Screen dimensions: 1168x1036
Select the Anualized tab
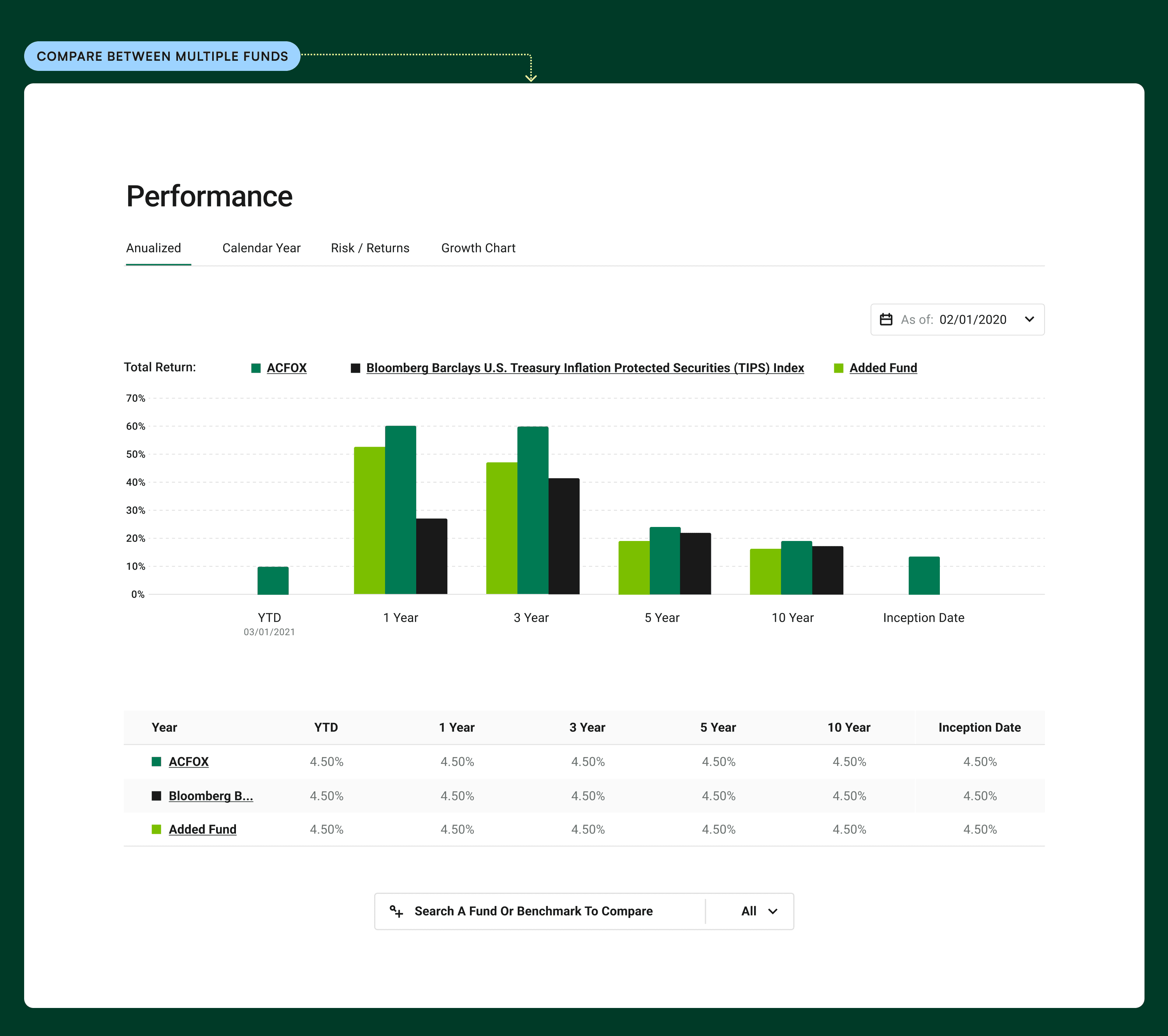153,248
